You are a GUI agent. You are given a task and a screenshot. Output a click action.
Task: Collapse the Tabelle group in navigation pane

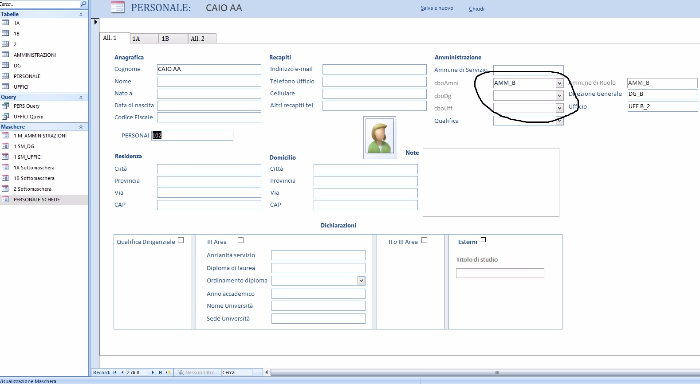pyautogui.click(x=81, y=14)
